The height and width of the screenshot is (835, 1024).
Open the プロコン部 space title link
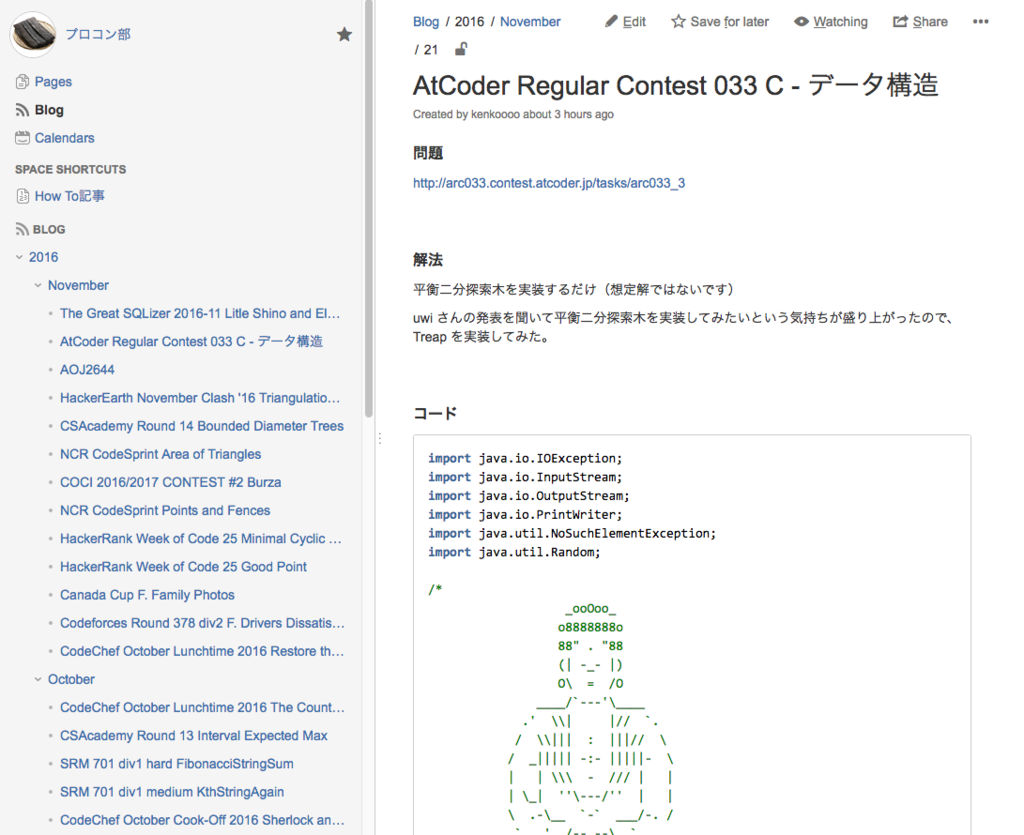(x=98, y=34)
